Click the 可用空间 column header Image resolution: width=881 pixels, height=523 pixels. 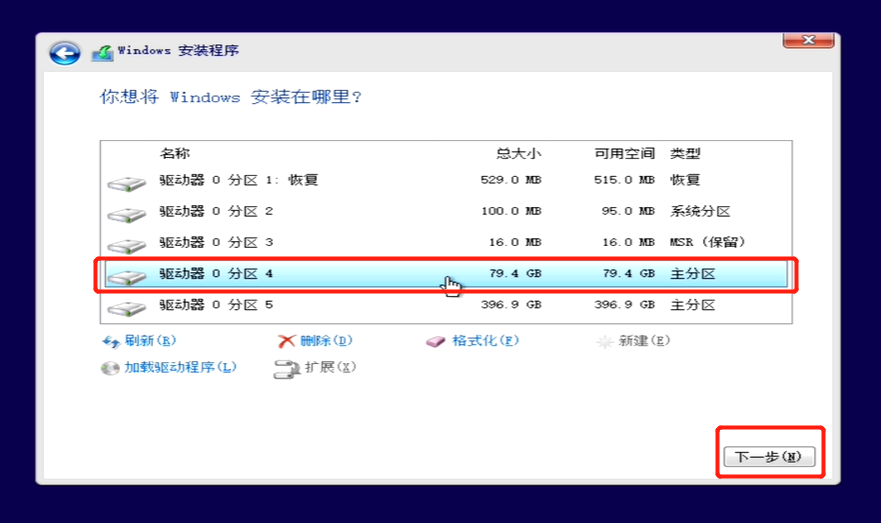625,153
